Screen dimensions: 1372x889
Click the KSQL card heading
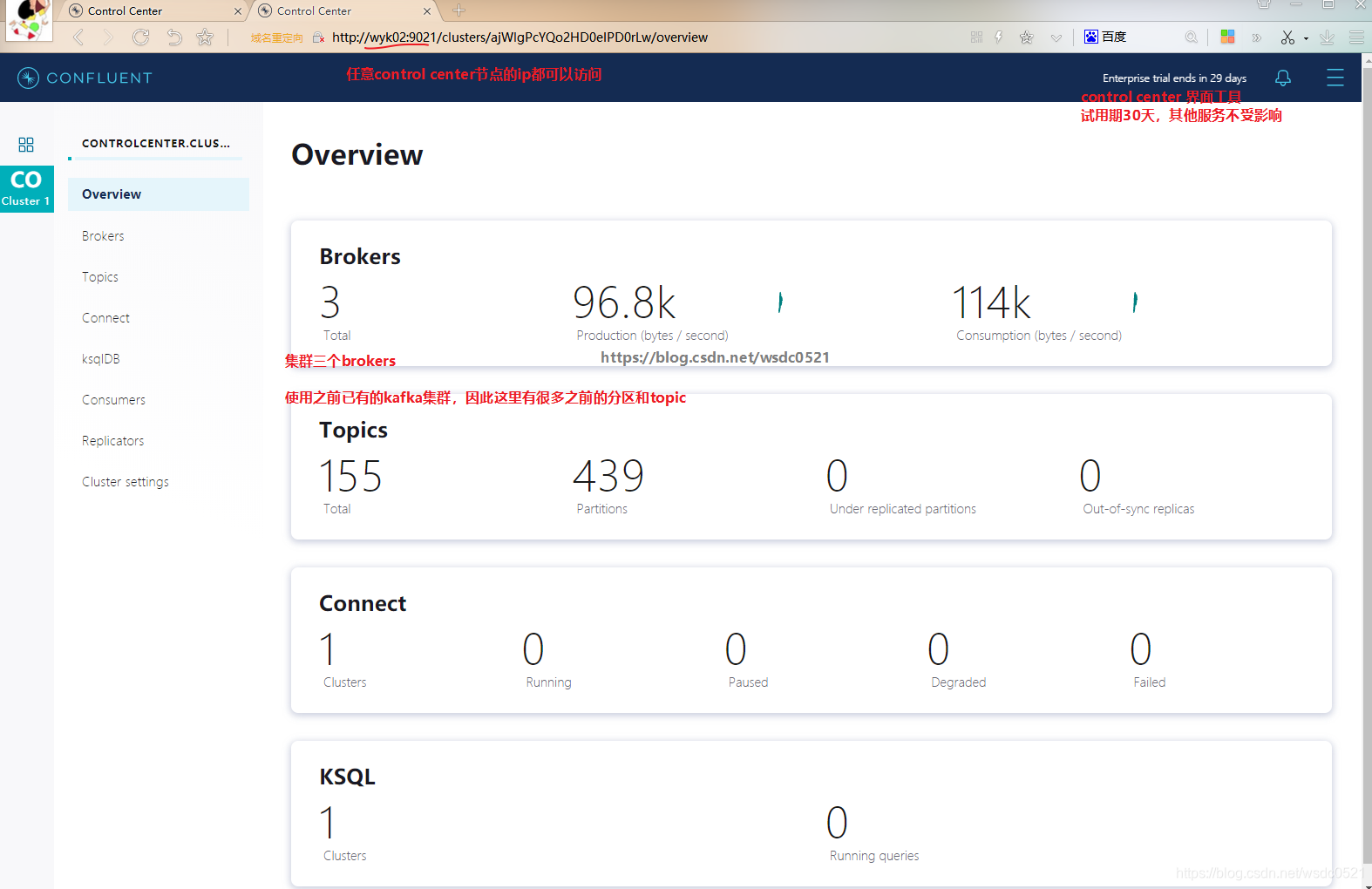coord(347,777)
